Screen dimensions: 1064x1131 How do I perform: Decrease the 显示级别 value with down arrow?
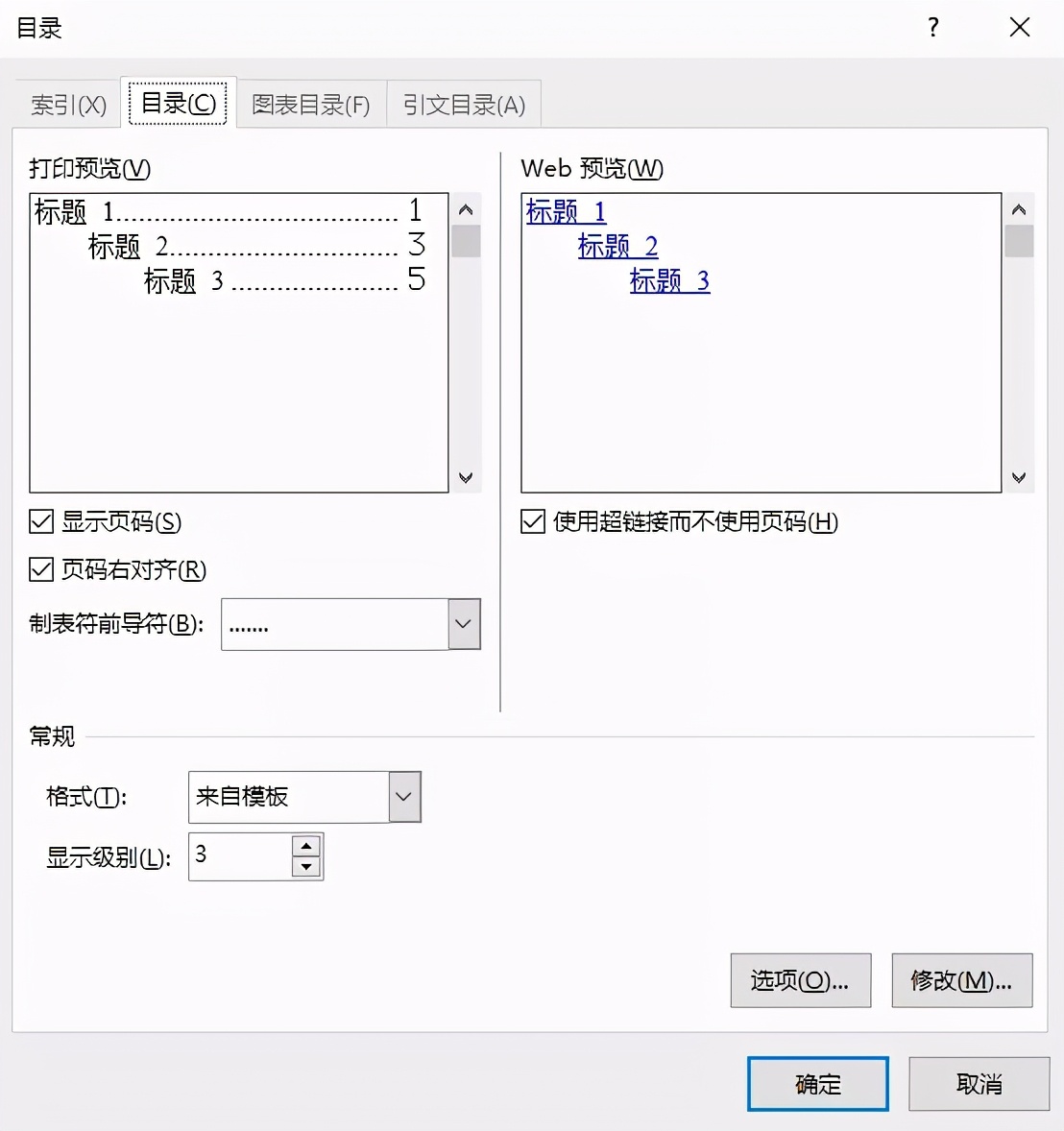306,867
